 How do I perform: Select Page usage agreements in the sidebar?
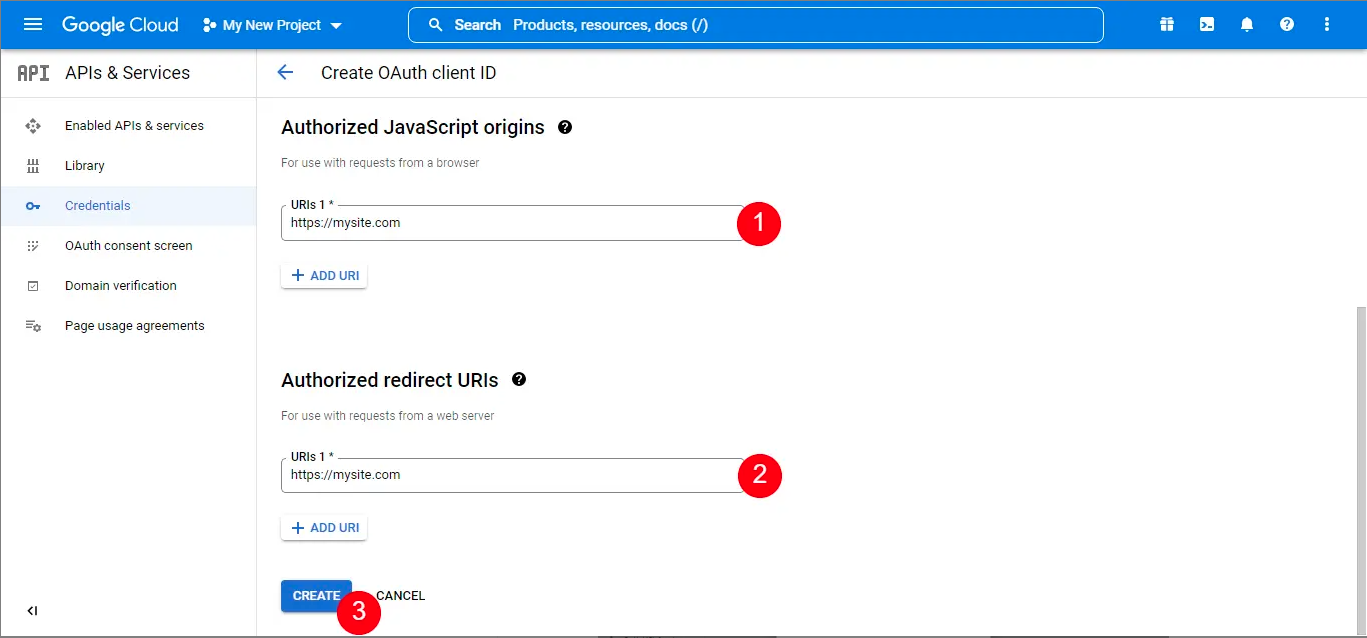[x=134, y=325]
